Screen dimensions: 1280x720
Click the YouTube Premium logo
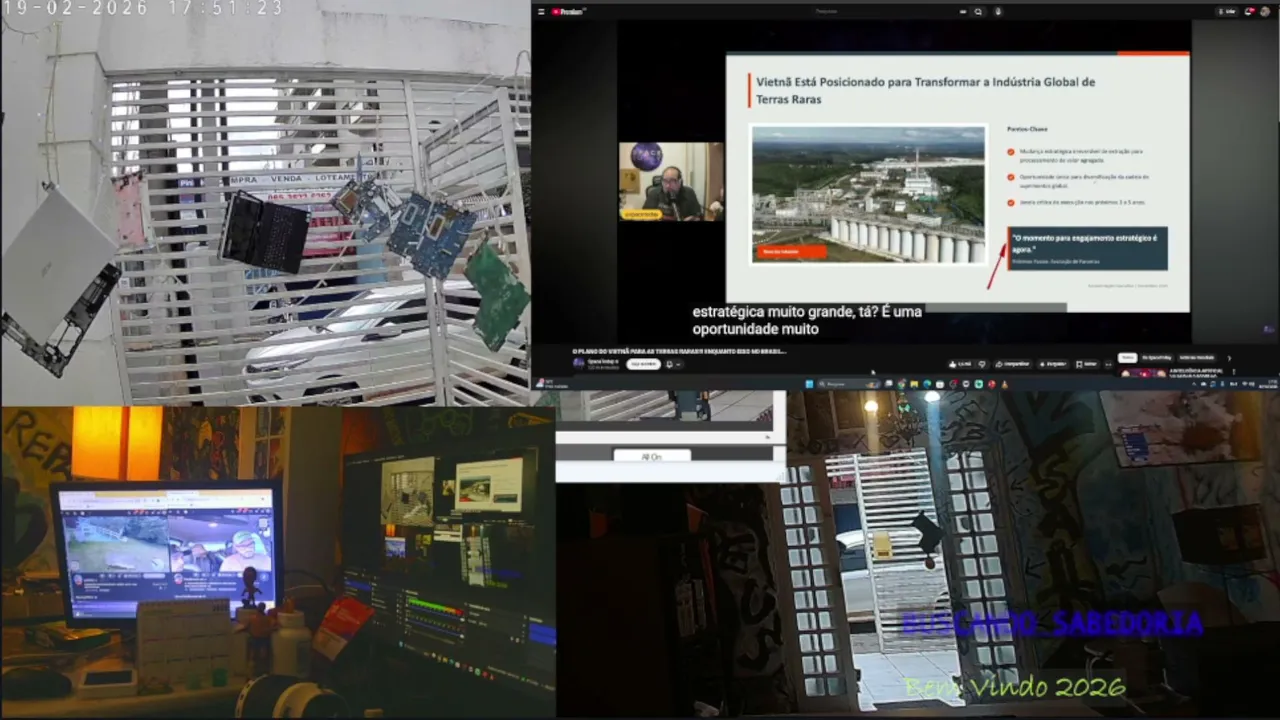(568, 12)
